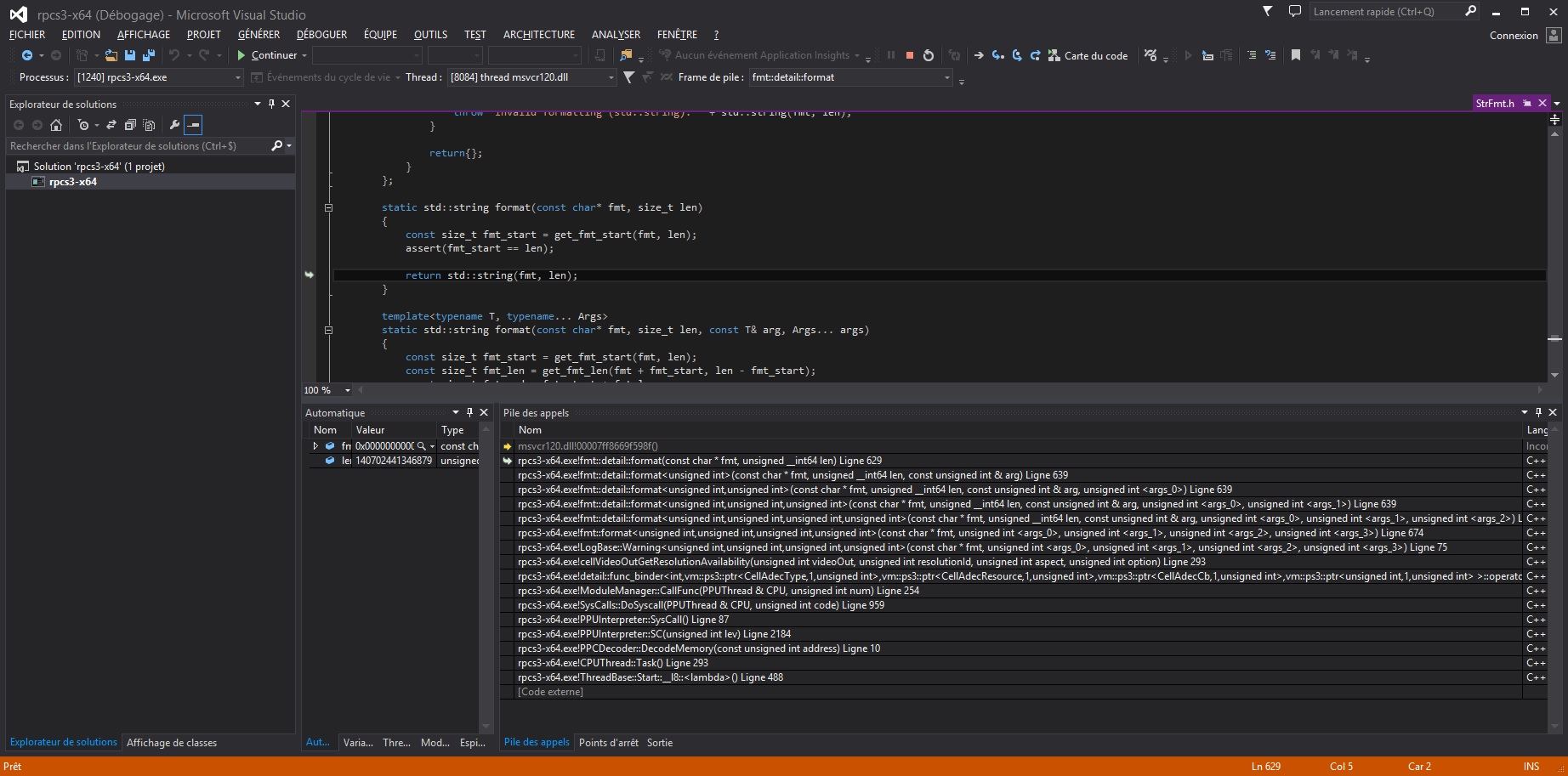
Task: Open the GÉNÉRER menu
Action: click(258, 35)
